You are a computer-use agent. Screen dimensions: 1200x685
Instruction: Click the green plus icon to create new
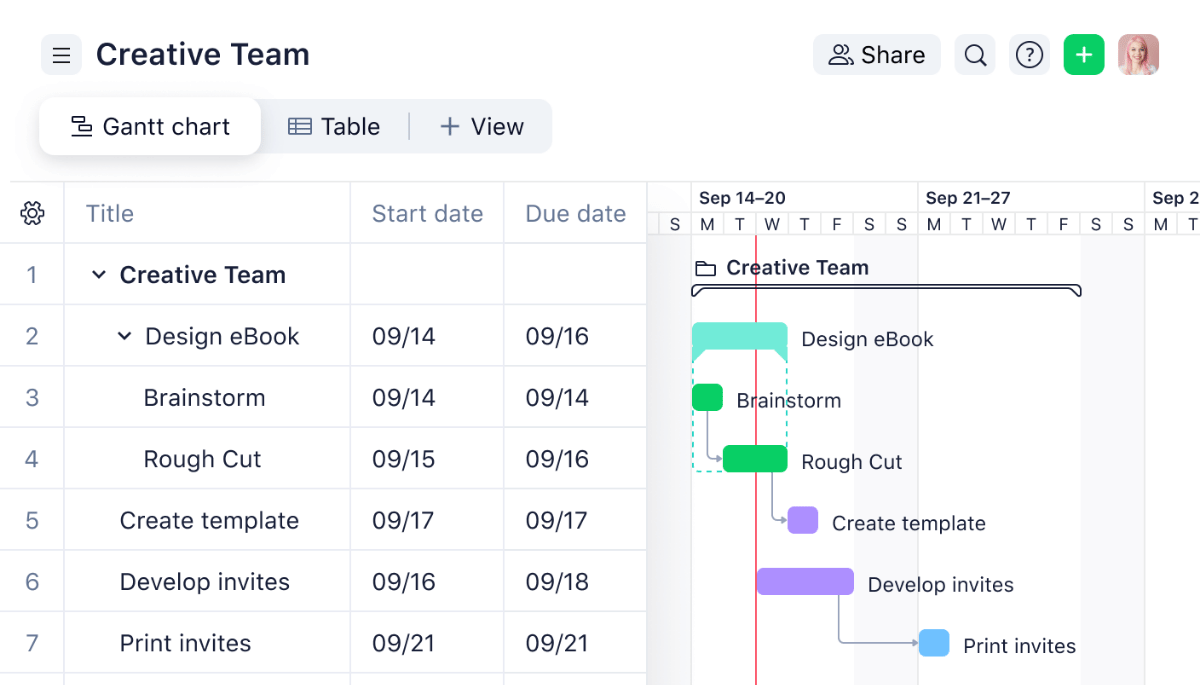click(1084, 54)
